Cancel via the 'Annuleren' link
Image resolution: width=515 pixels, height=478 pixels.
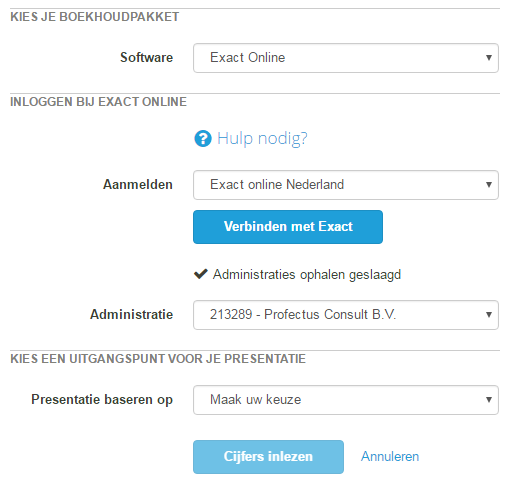(390, 456)
